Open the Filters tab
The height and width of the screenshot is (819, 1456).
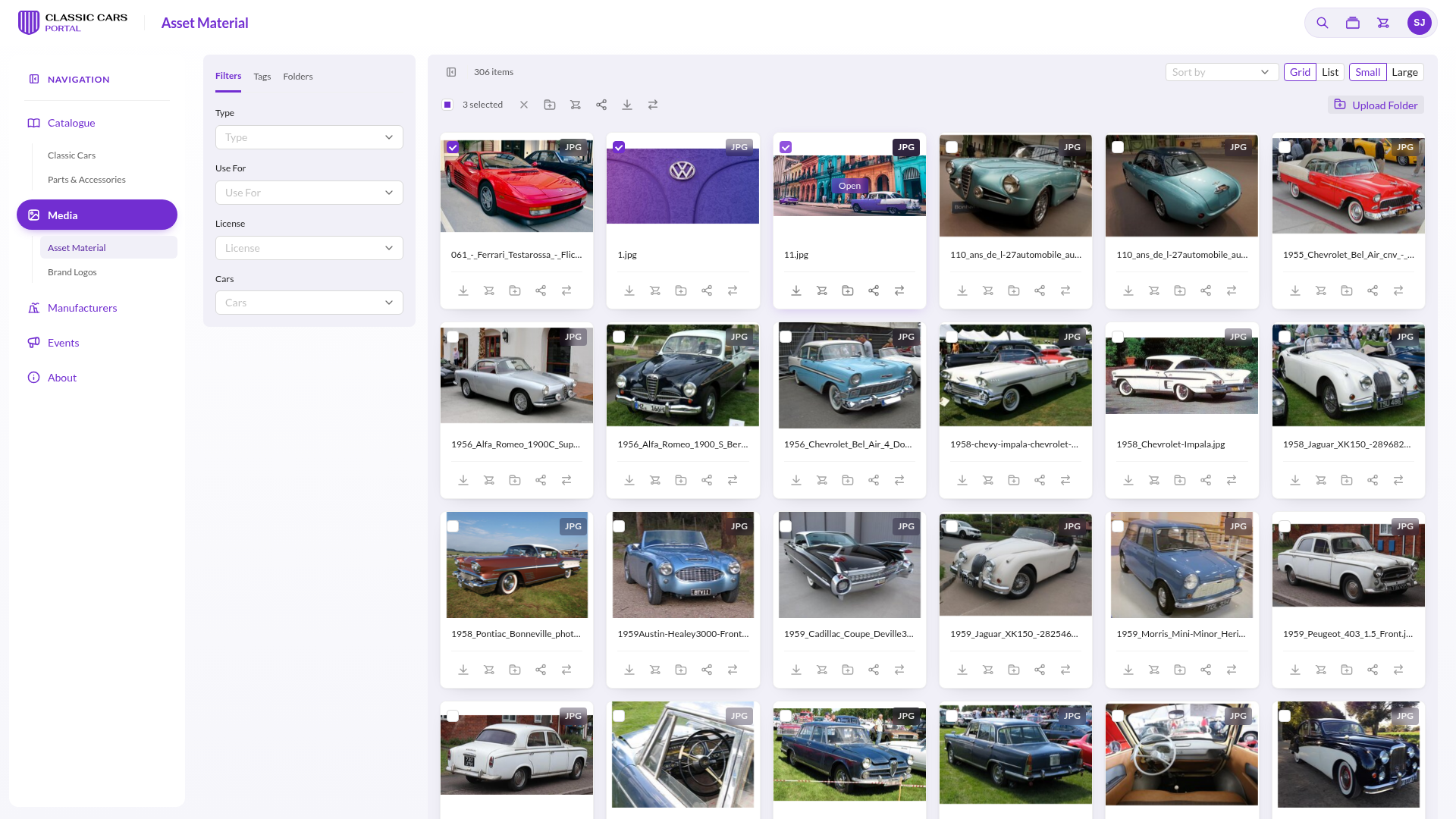click(x=228, y=76)
